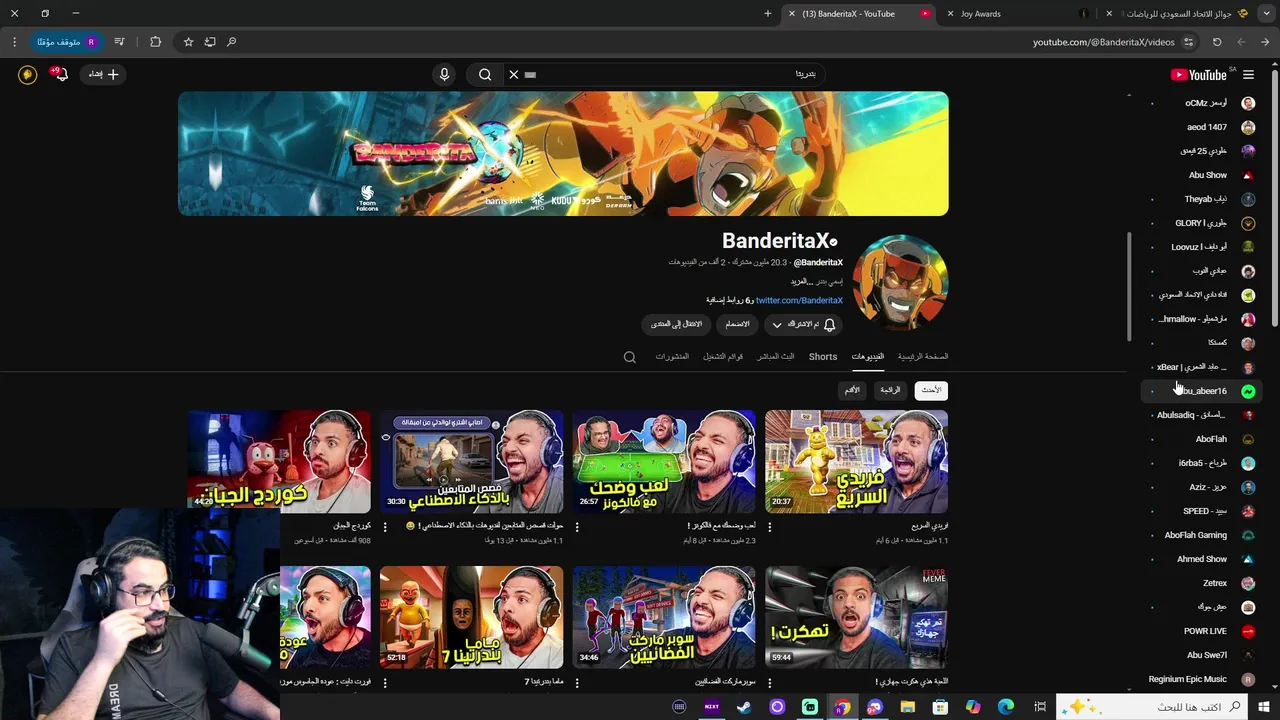
Task: Open AboFlah Gaming channel in sidebar
Action: click(1203, 535)
